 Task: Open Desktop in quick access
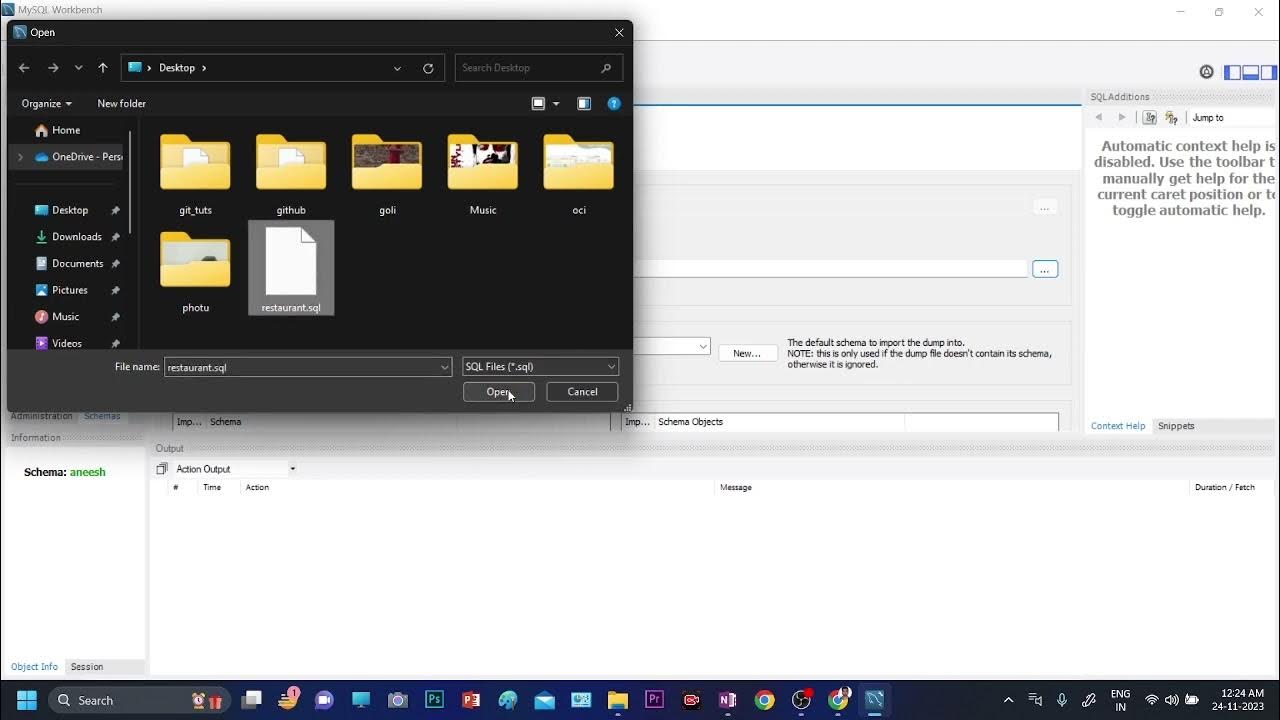coord(70,210)
